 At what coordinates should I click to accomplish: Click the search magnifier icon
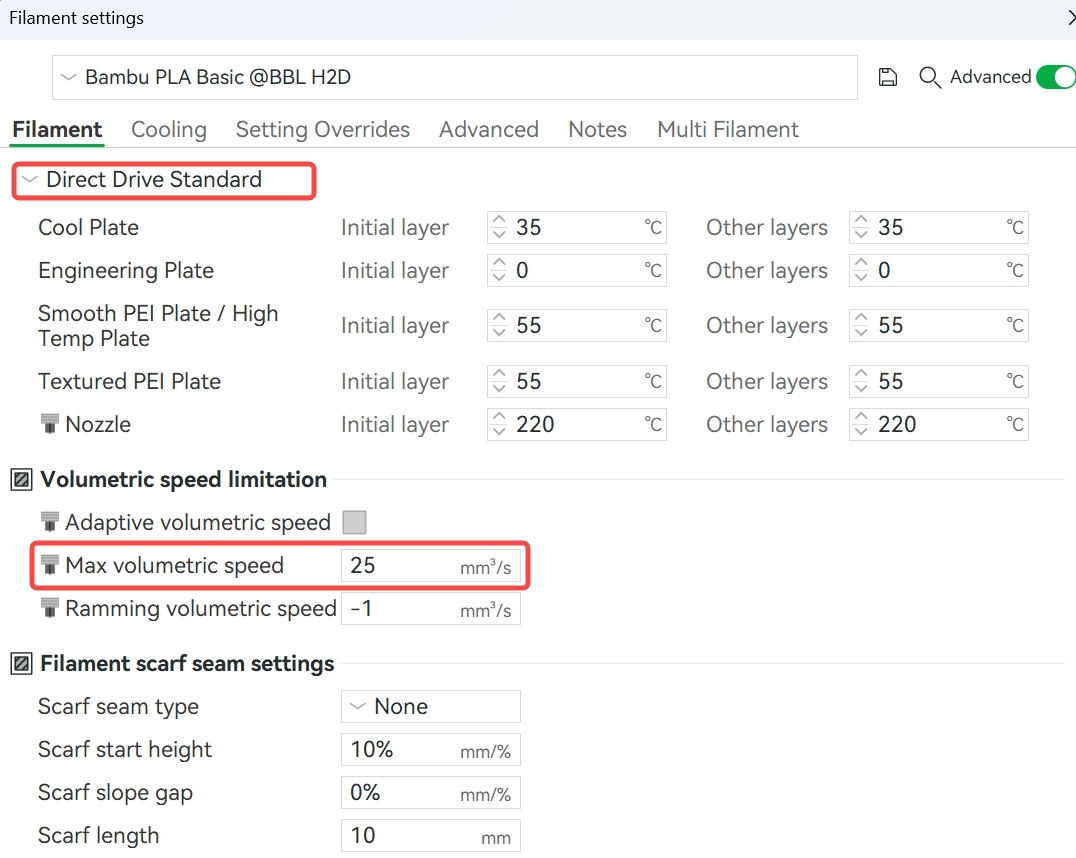pos(930,78)
